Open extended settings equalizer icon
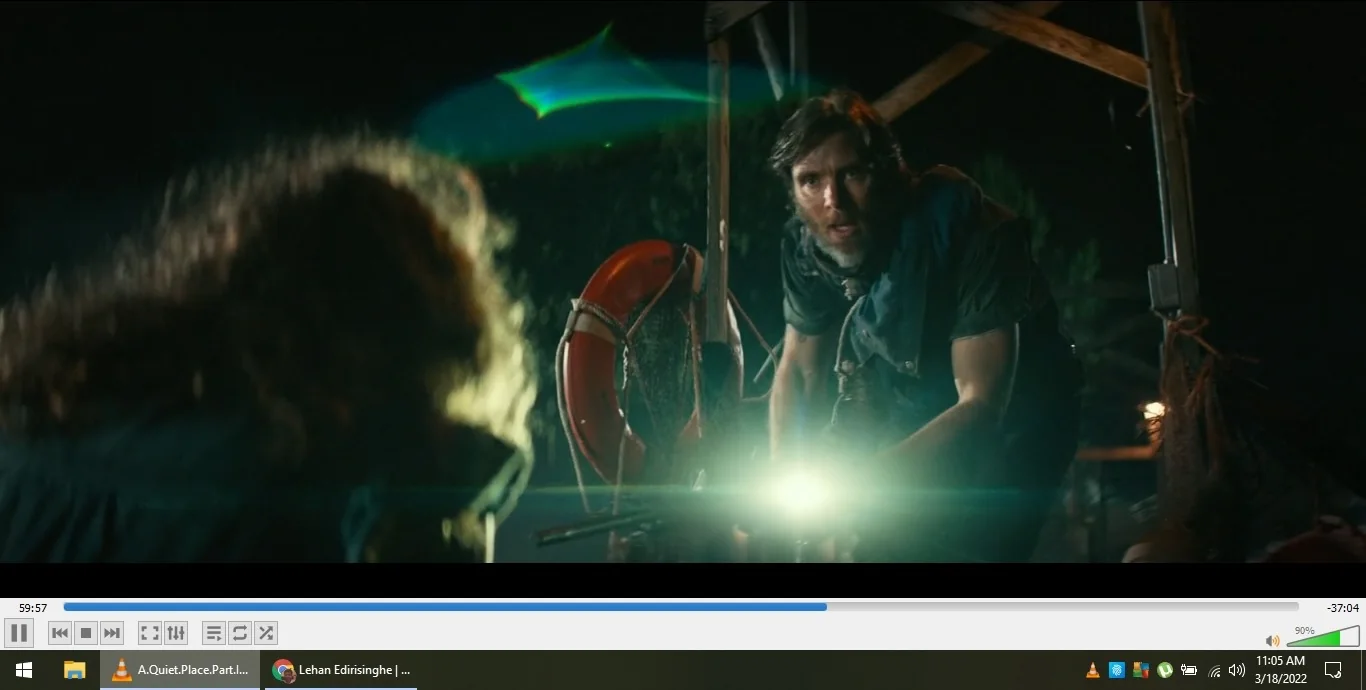The height and width of the screenshot is (690, 1366). (x=176, y=633)
